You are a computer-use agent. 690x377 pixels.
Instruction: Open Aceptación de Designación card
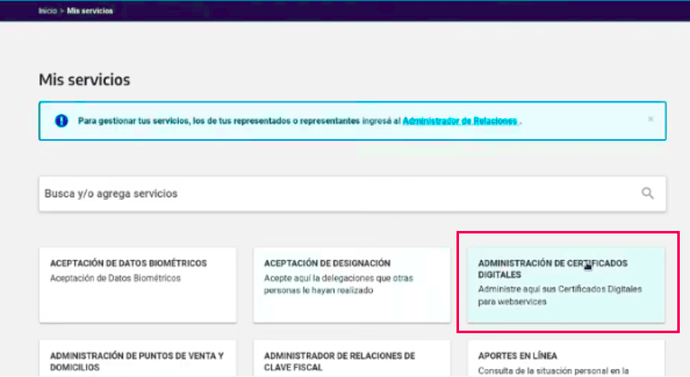352,285
